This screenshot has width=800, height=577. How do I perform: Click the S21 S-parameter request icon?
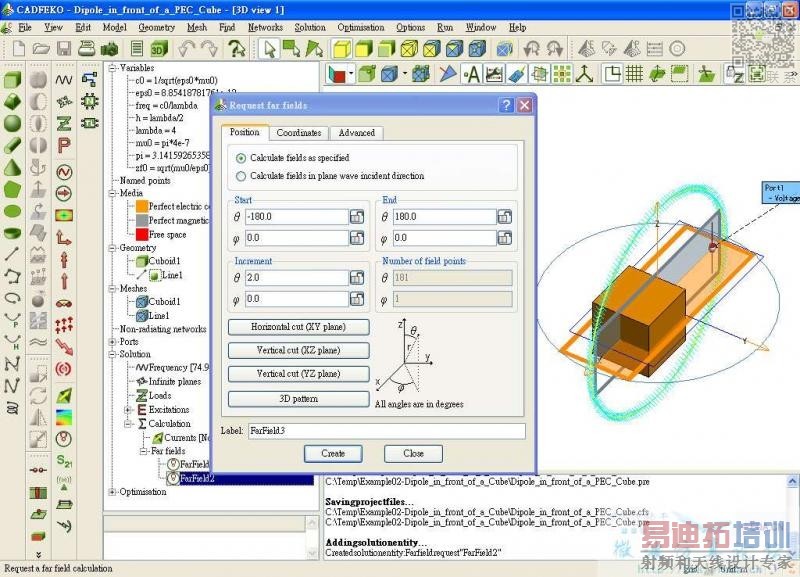coord(64,461)
